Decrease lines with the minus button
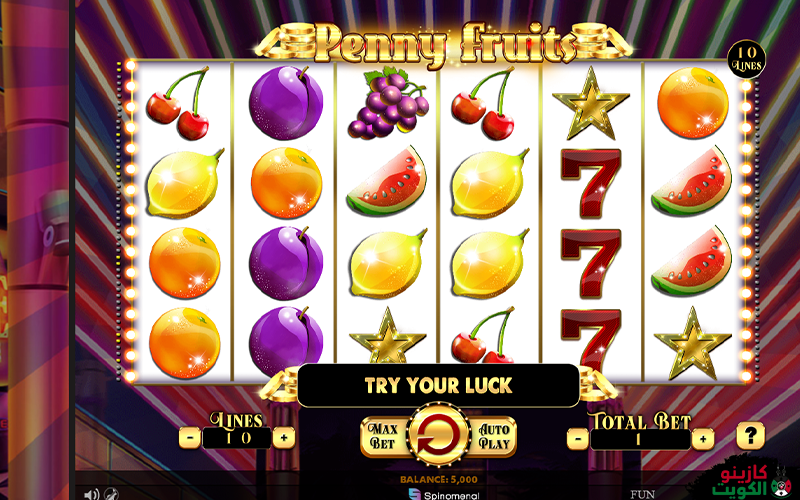 [x=190, y=438]
